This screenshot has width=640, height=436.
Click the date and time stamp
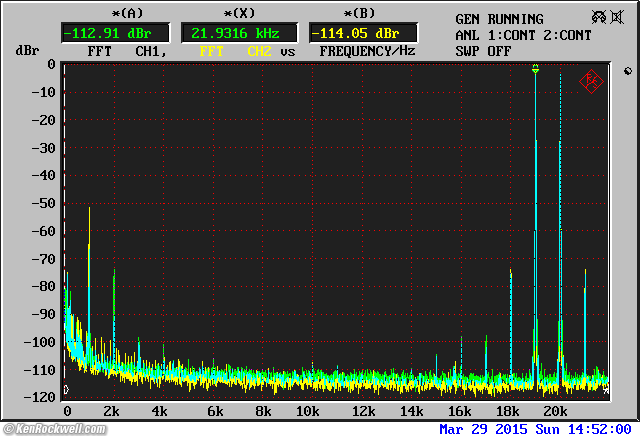(535, 429)
